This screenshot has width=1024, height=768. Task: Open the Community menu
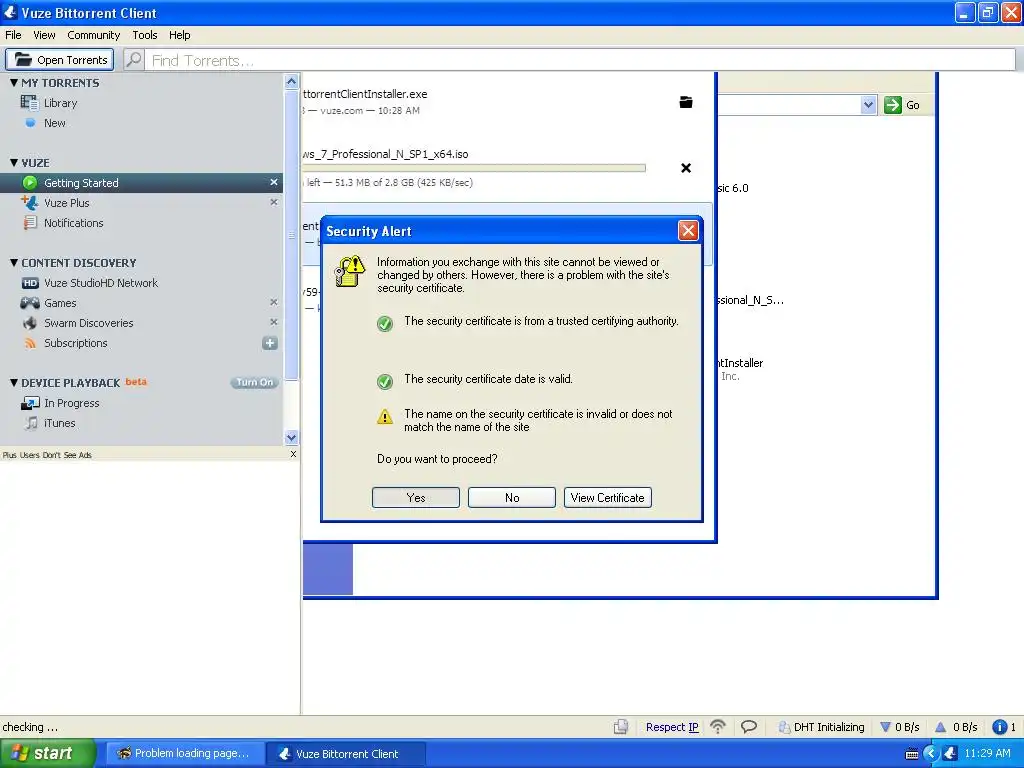click(93, 35)
